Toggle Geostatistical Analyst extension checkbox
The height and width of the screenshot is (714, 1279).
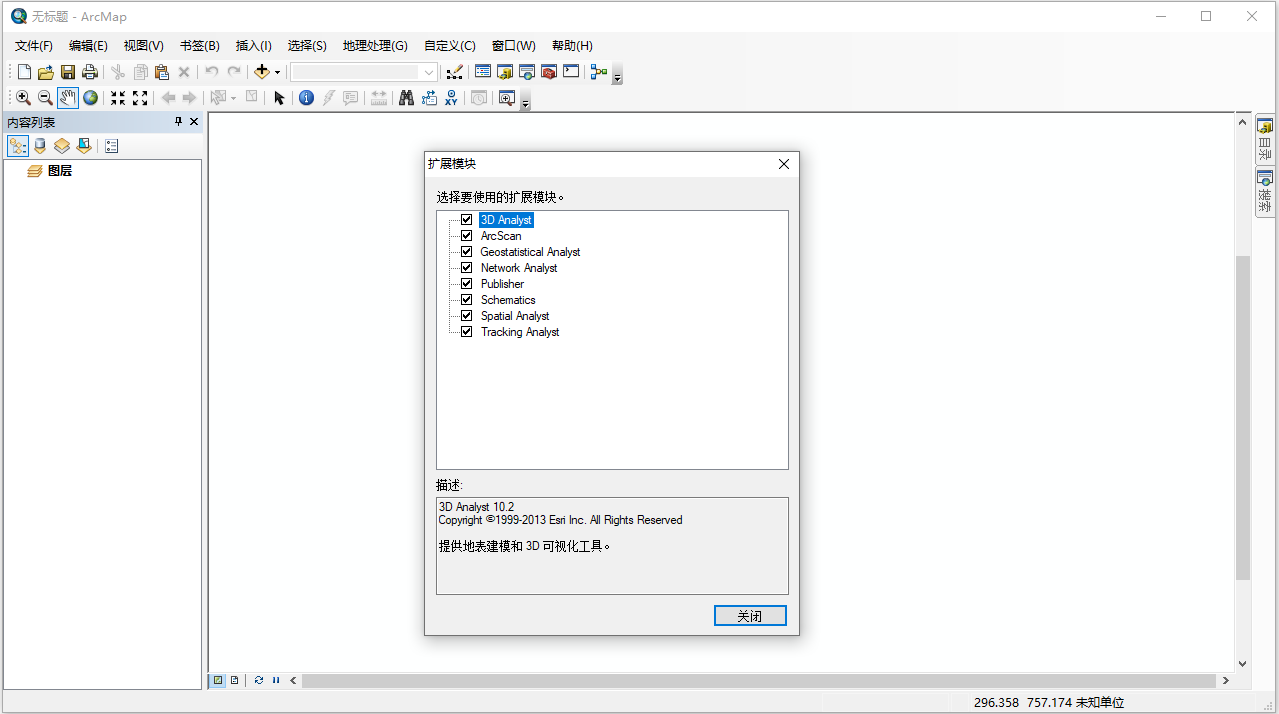[466, 252]
